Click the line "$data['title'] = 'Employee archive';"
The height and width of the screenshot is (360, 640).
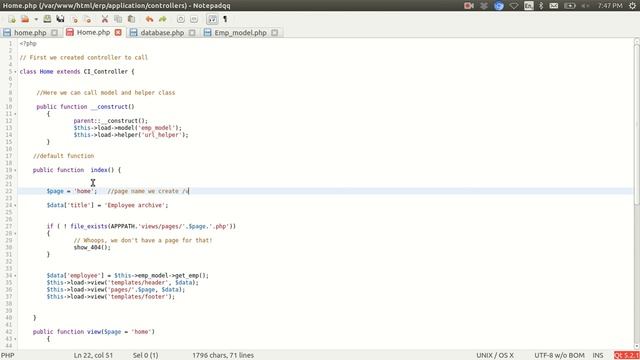click(107, 205)
